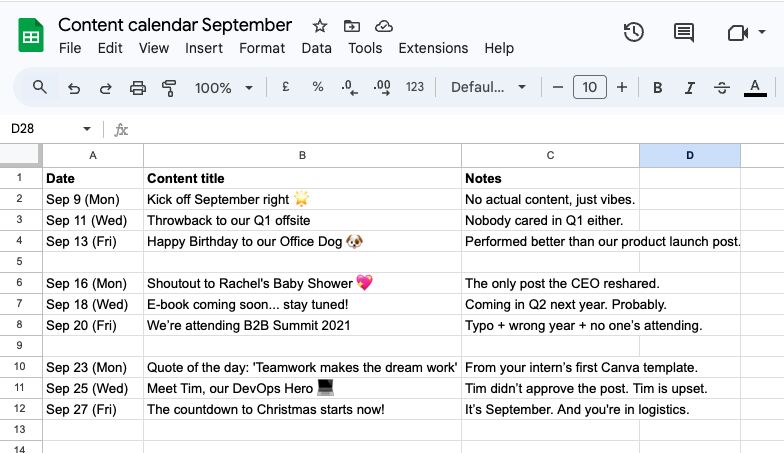The height and width of the screenshot is (453, 784).
Task: Toggle bold formatting
Action: point(658,88)
